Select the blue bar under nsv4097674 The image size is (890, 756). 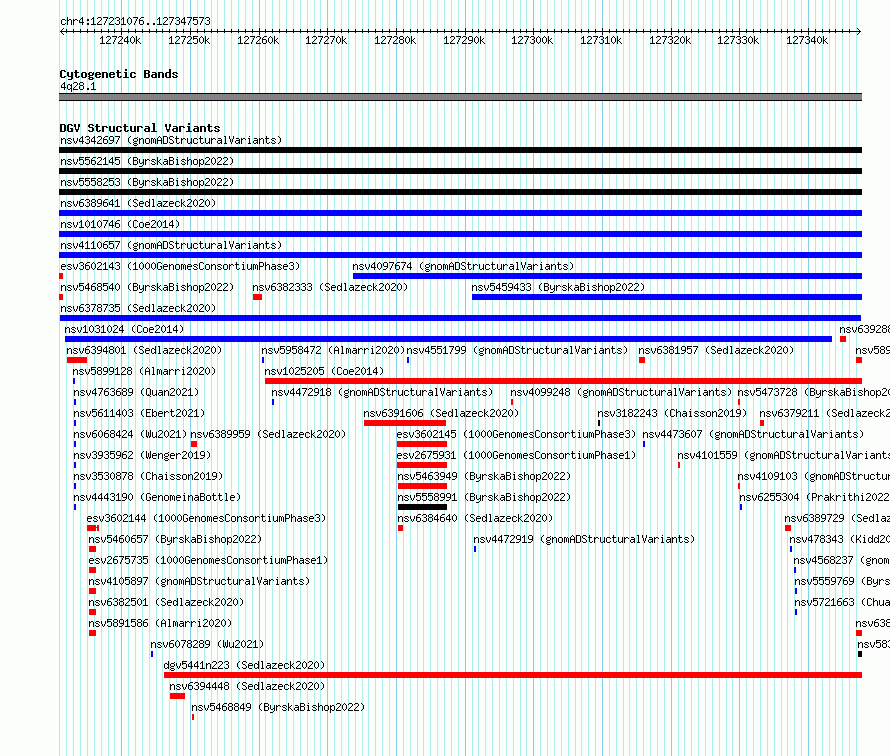coord(607,276)
